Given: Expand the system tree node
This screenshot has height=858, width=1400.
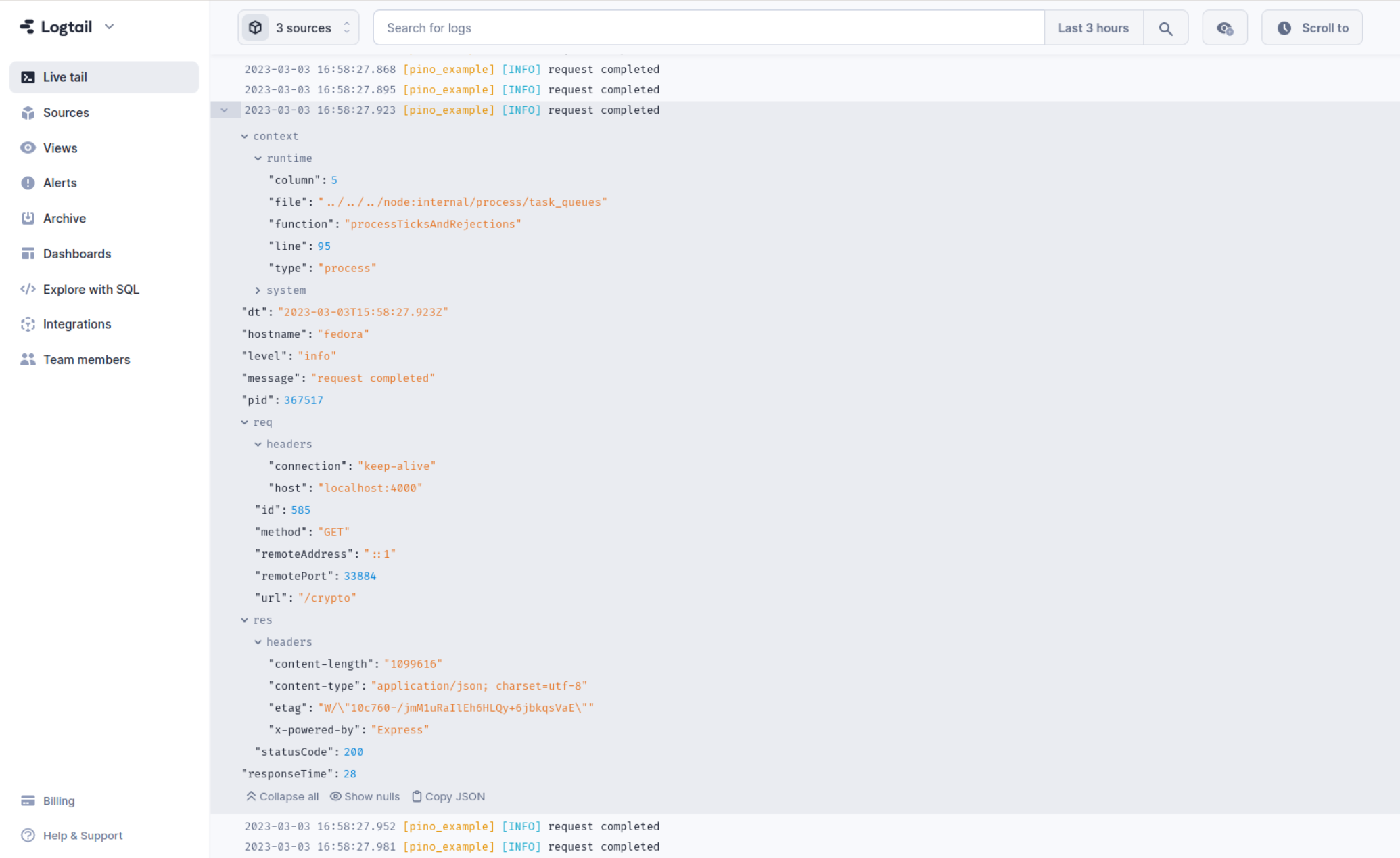Looking at the screenshot, I should 260,290.
